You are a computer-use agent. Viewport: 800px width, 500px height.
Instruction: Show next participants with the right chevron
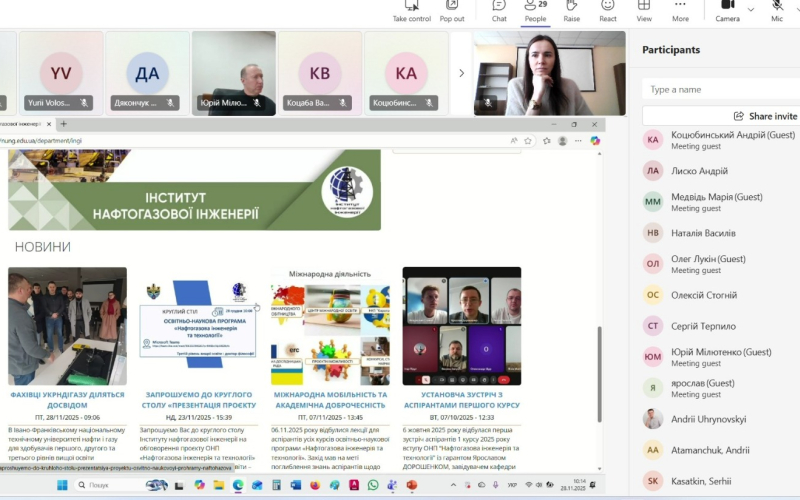tap(461, 73)
